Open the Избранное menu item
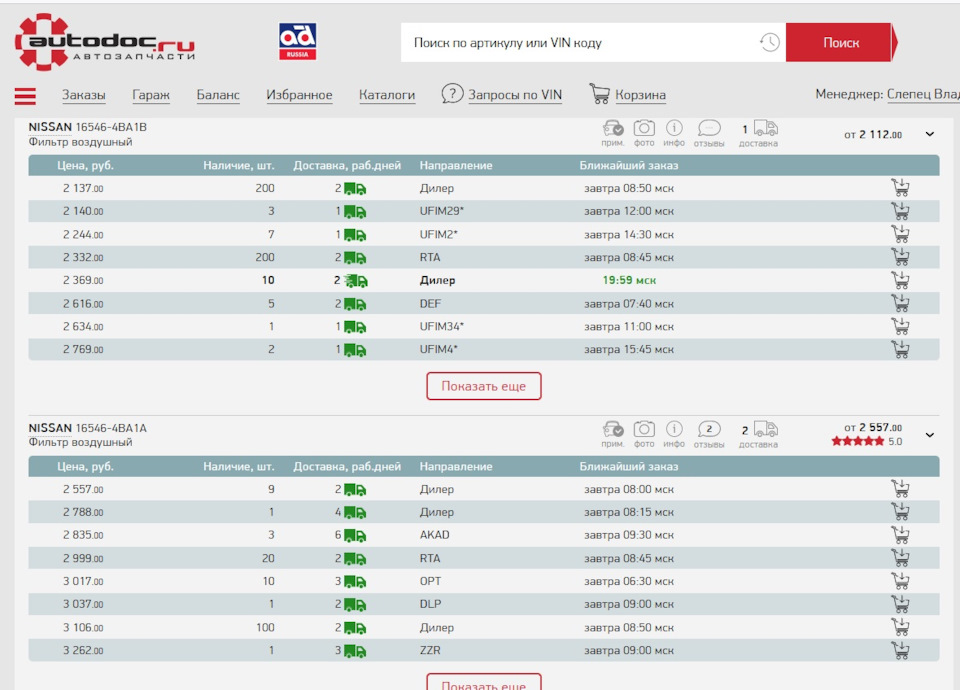This screenshot has width=960, height=690. coord(299,95)
